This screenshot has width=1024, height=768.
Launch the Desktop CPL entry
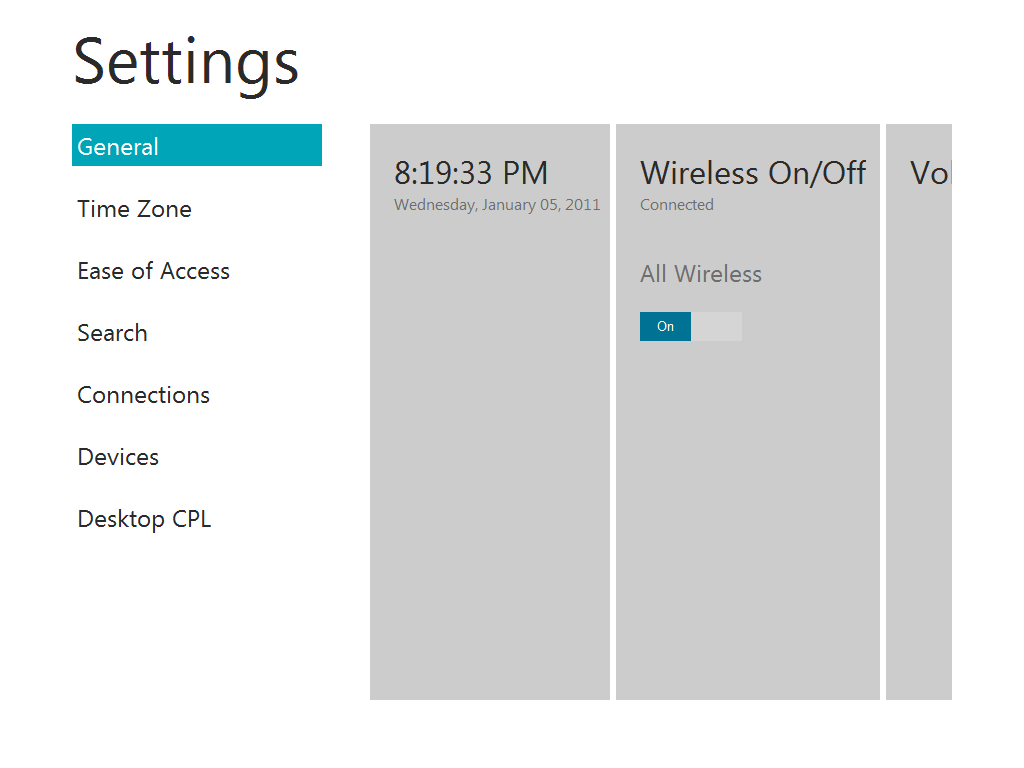tap(144, 519)
